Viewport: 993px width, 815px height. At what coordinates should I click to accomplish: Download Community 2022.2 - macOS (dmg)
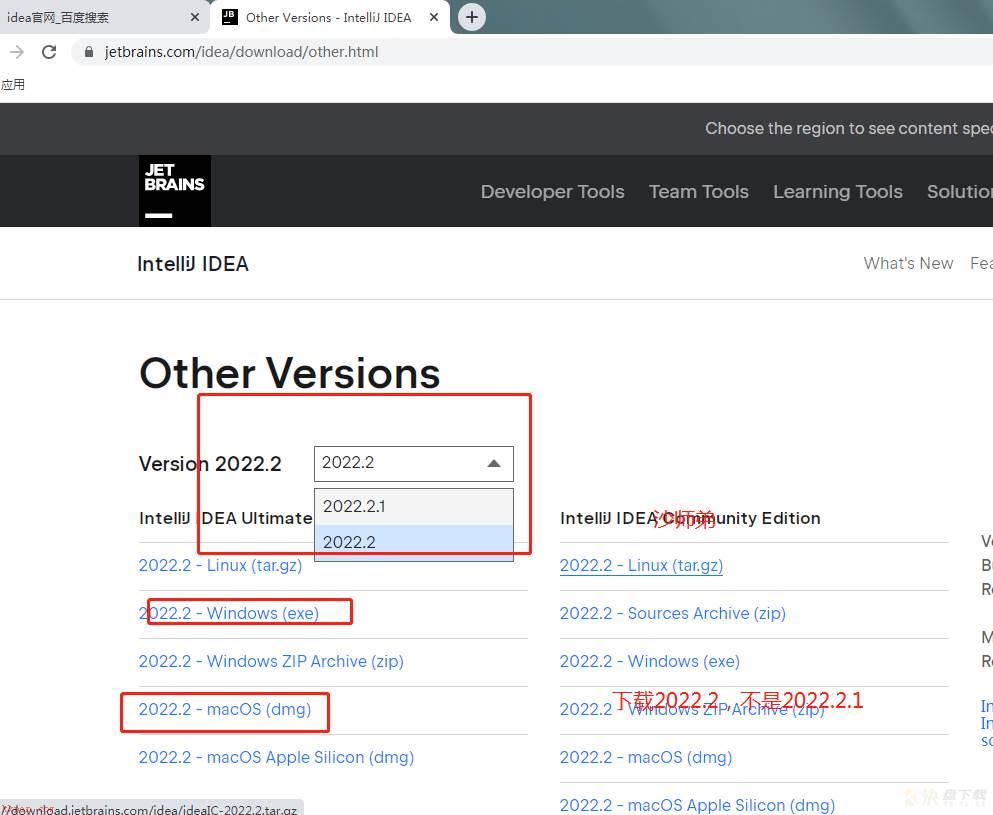click(x=646, y=757)
